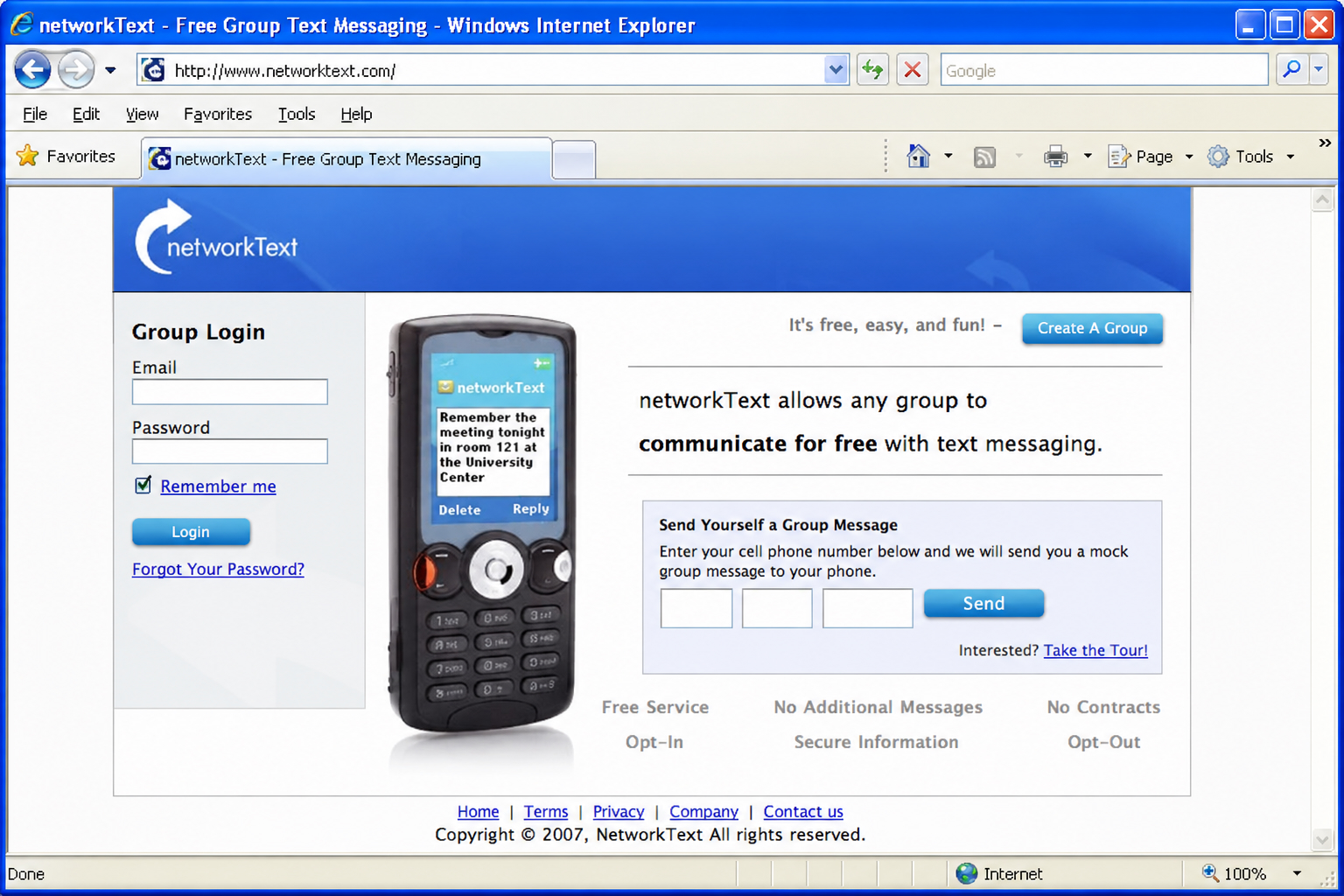This screenshot has width=1344, height=896.
Task: Open the Help menu
Action: point(356,114)
